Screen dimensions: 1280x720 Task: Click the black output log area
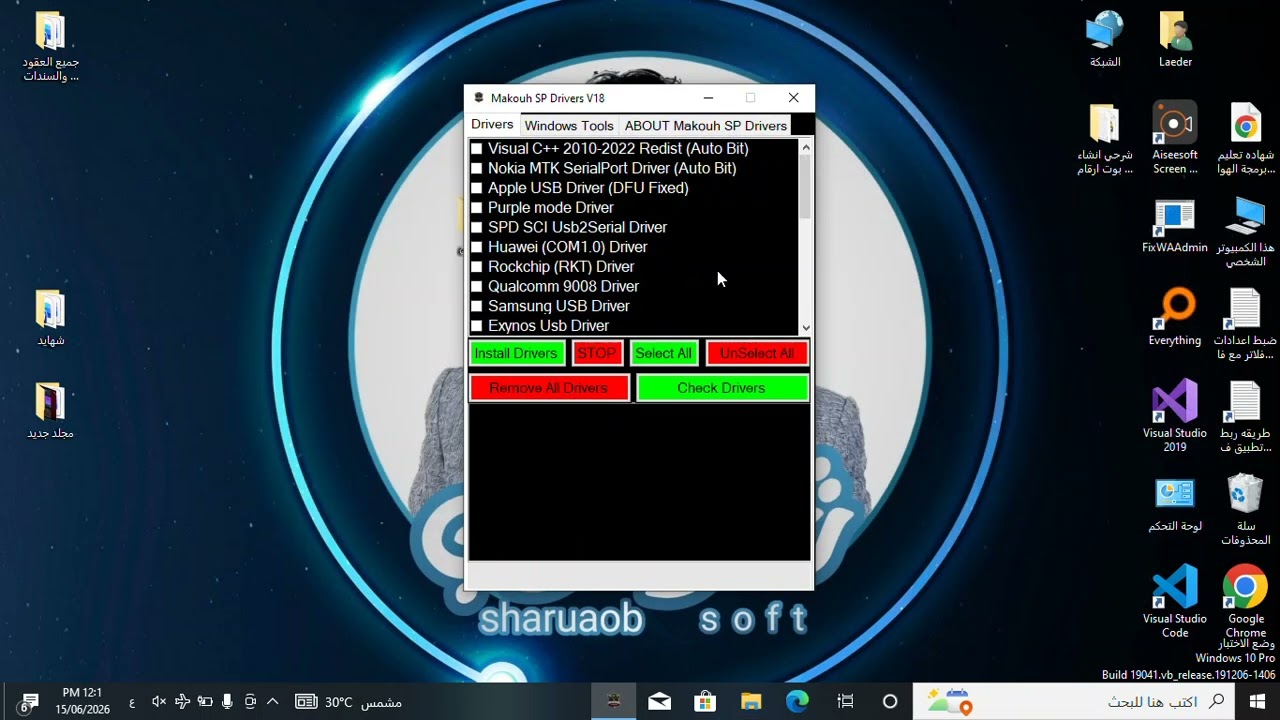[x=639, y=483]
